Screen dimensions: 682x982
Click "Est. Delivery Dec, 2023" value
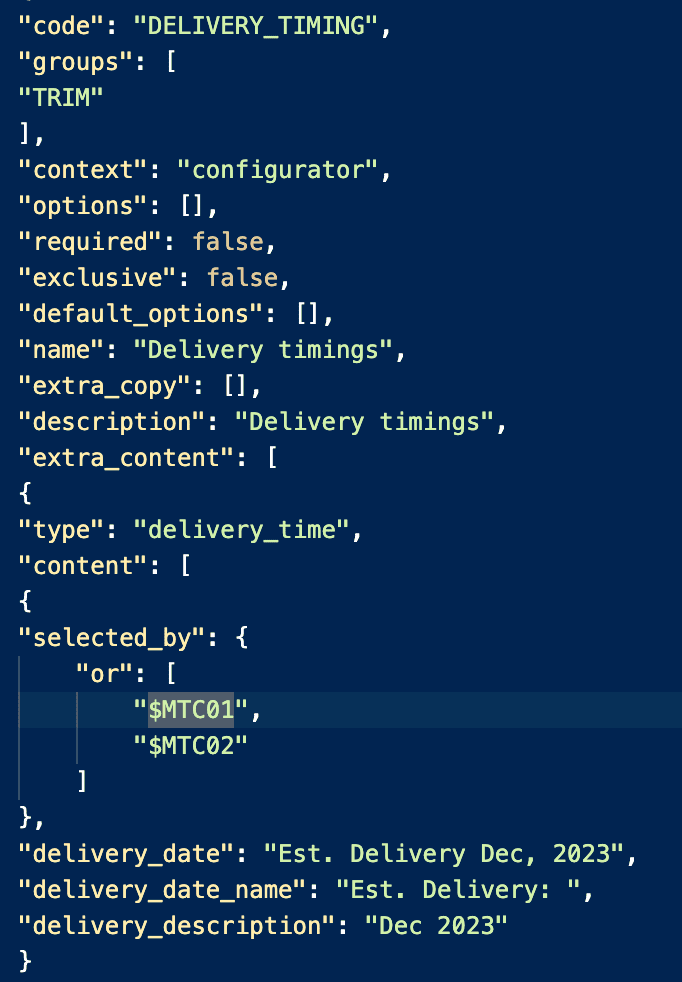click(443, 854)
